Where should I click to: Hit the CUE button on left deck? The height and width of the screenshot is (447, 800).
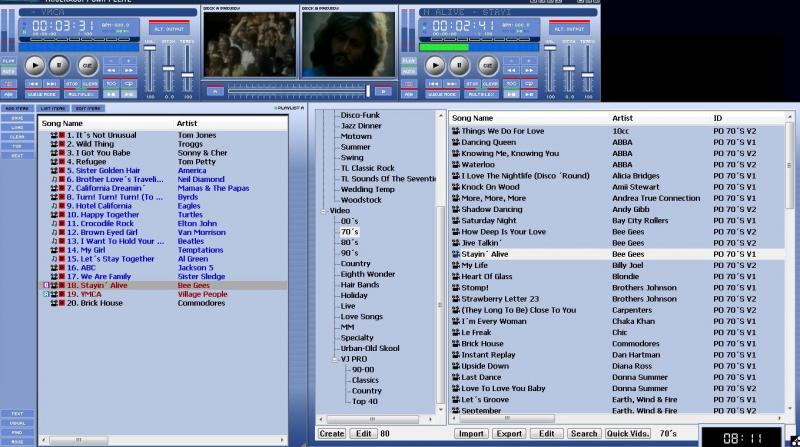point(88,64)
